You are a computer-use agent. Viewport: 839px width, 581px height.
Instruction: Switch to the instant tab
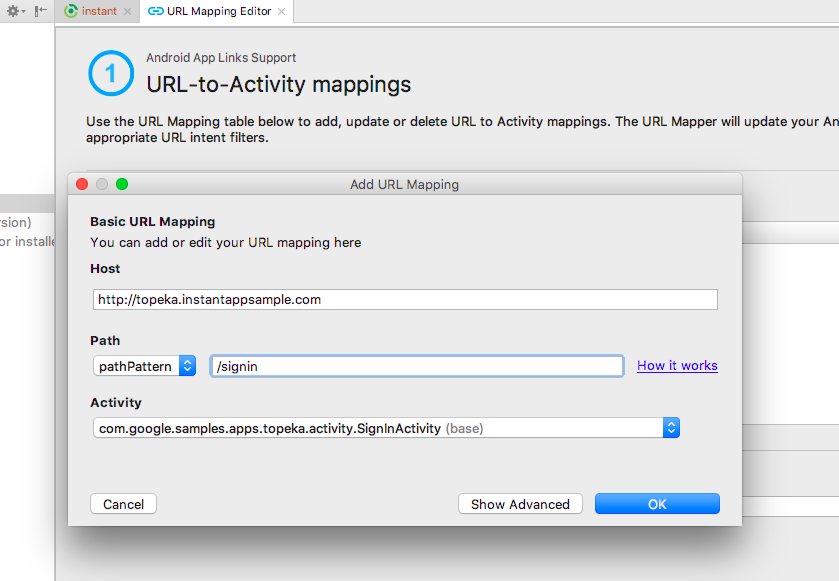pos(98,11)
